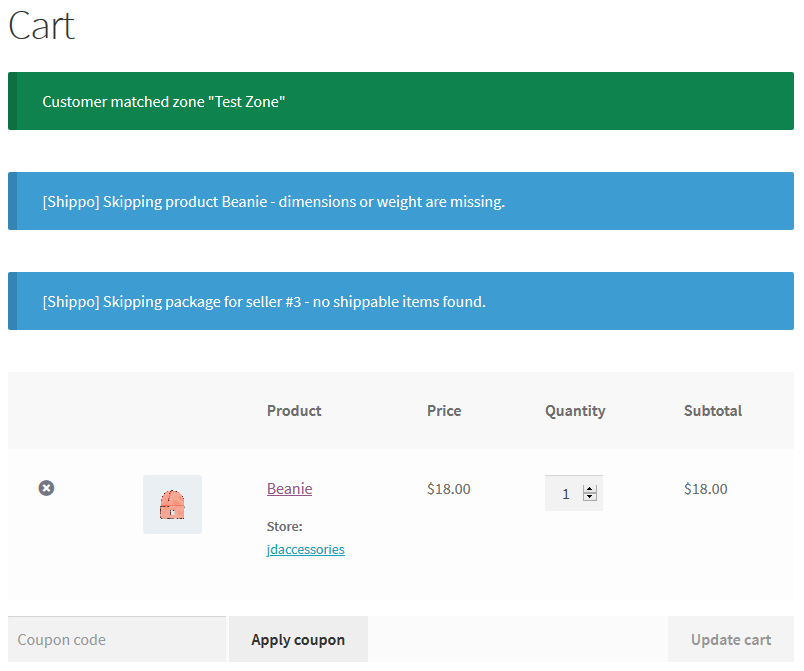The image size is (804, 671).
Task: Click the Update cart button
Action: [x=731, y=639]
